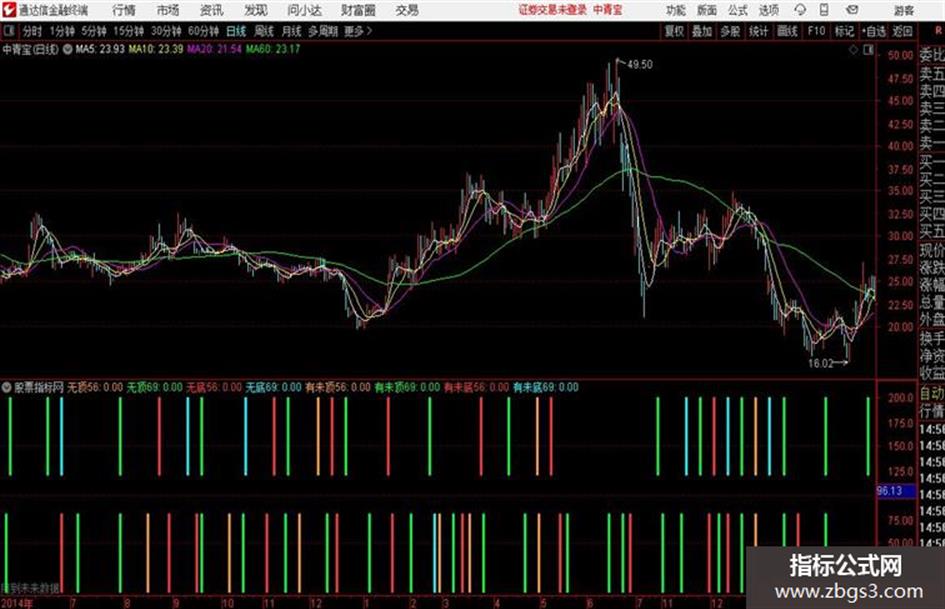Toggle the 自选 watchlist button
Screen dimensions: 945x609
[x=873, y=31]
